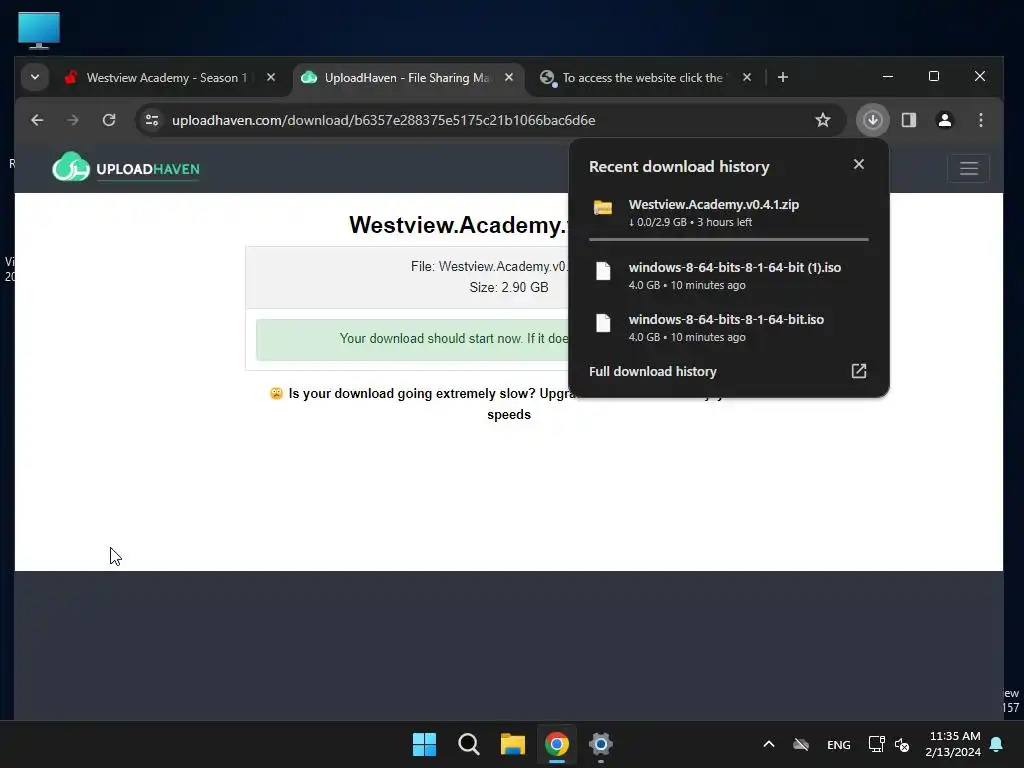Select windows-8-64-bits-8-1-64-bit (1).iso download
The width and height of the screenshot is (1024, 768).
(729, 276)
